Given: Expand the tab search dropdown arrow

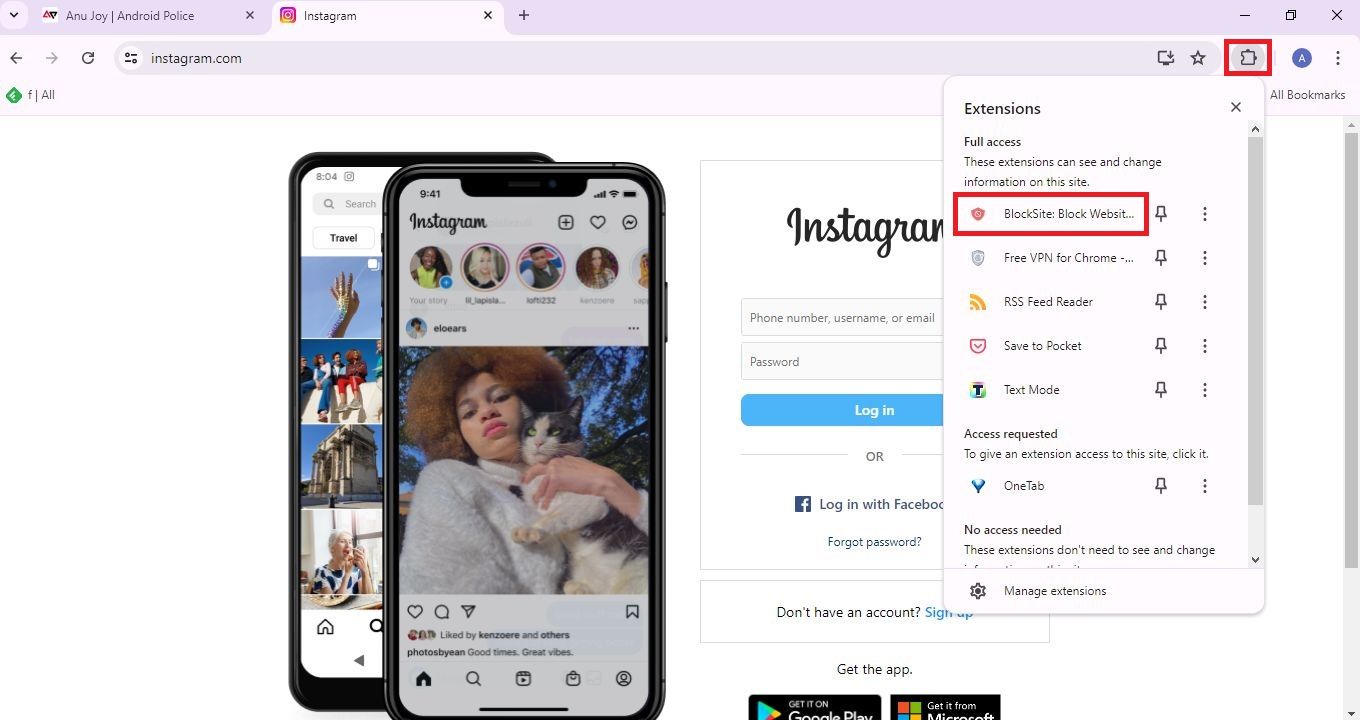Looking at the screenshot, I should [x=14, y=16].
